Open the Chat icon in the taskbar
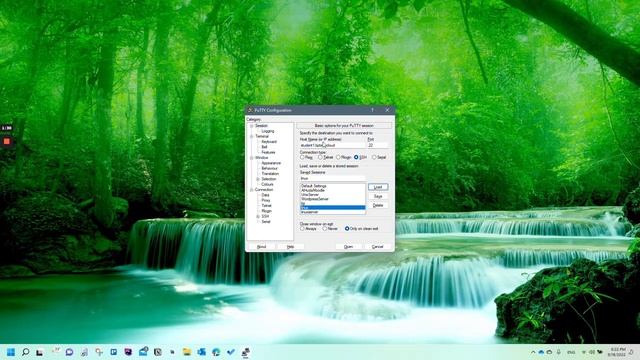 tap(69, 352)
